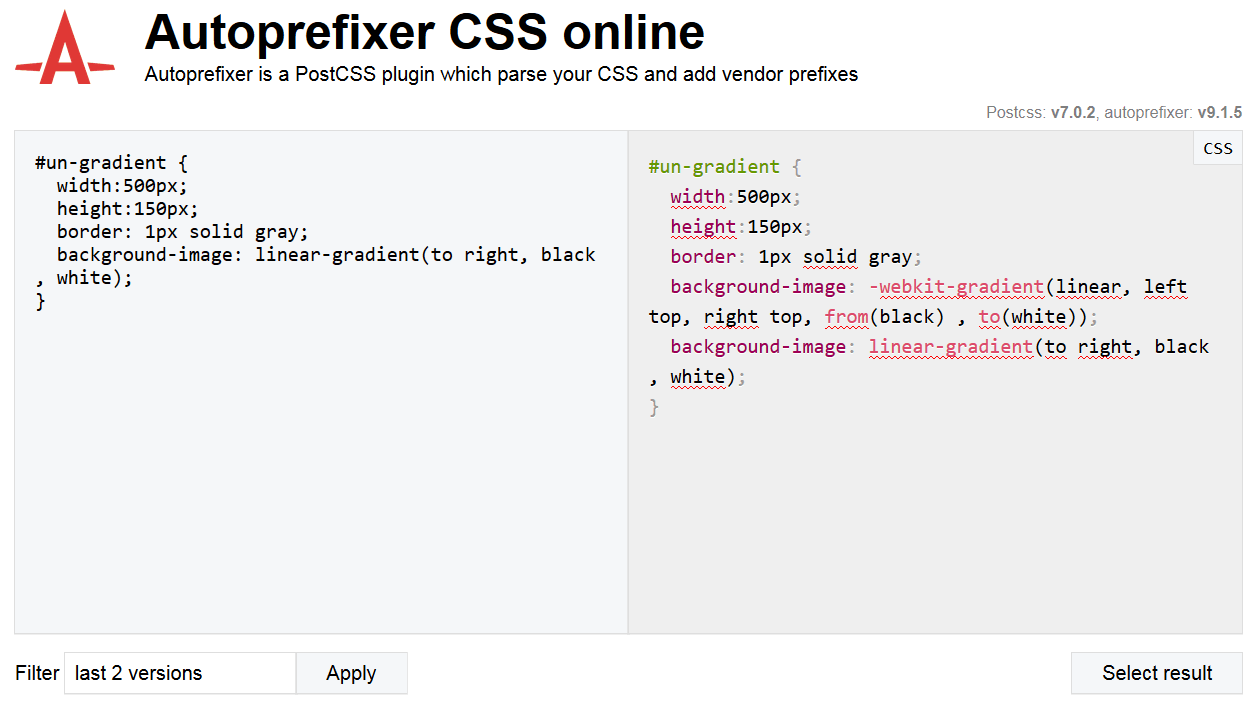Click the input 'background-image: linear-gradient' line
Screen dimensions: 1258x705
click(x=326, y=255)
